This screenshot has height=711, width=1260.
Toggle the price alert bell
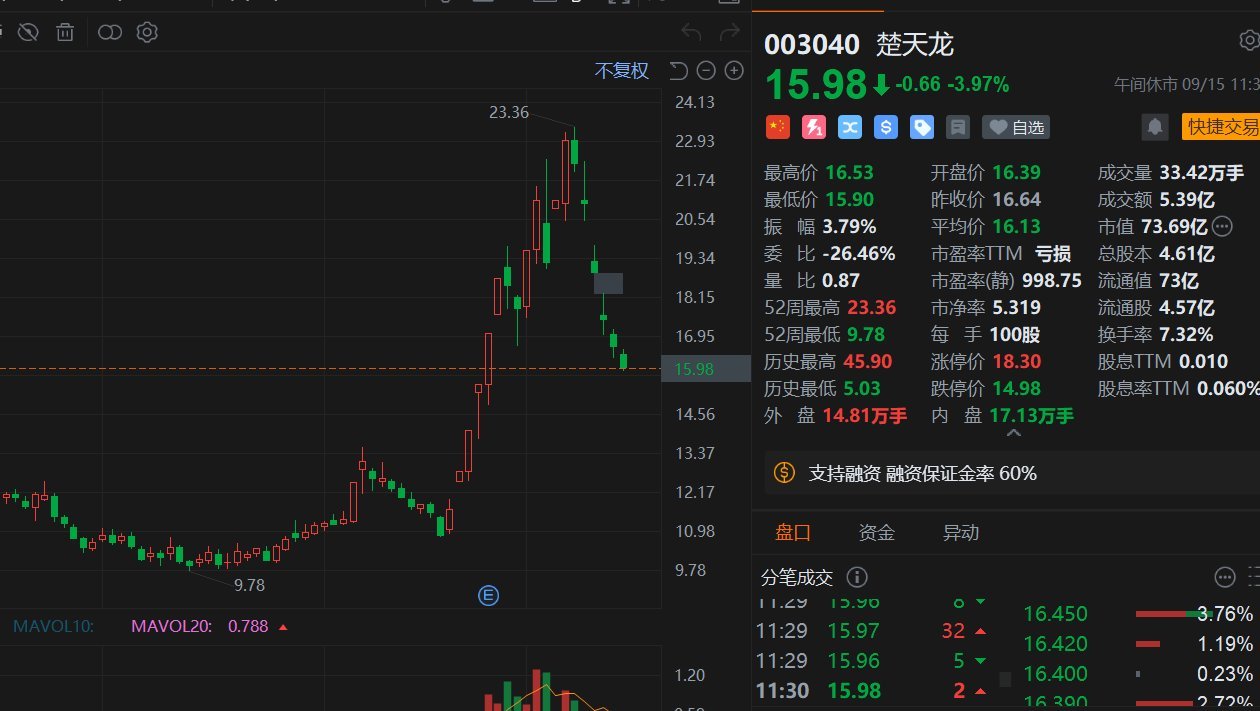click(x=1155, y=127)
